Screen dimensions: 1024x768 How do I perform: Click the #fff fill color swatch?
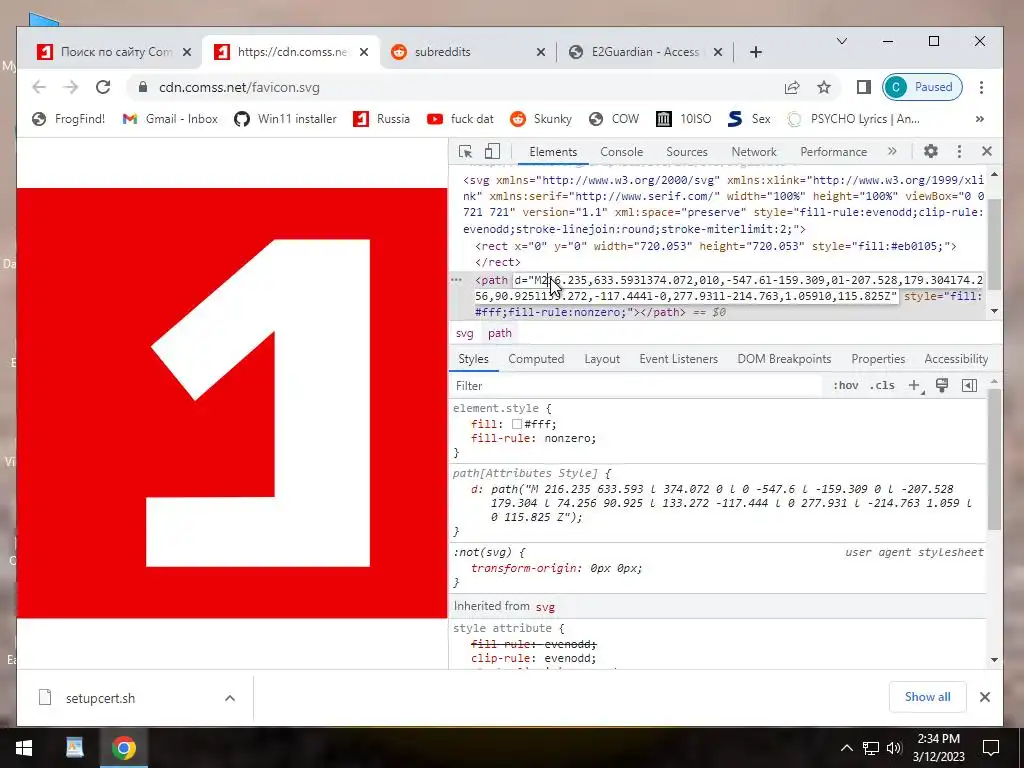[x=517, y=424]
